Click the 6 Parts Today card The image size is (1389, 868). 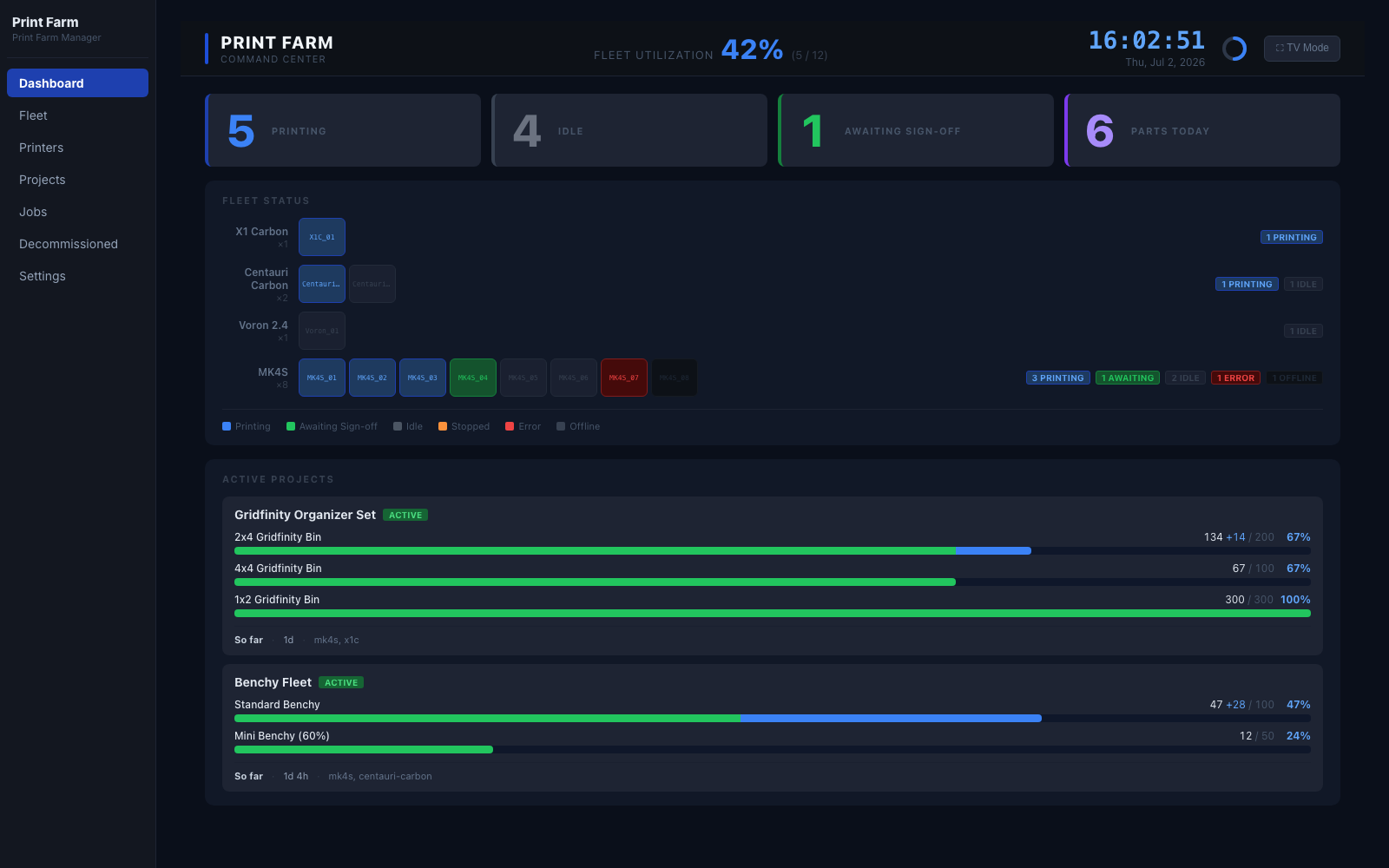(x=1202, y=130)
